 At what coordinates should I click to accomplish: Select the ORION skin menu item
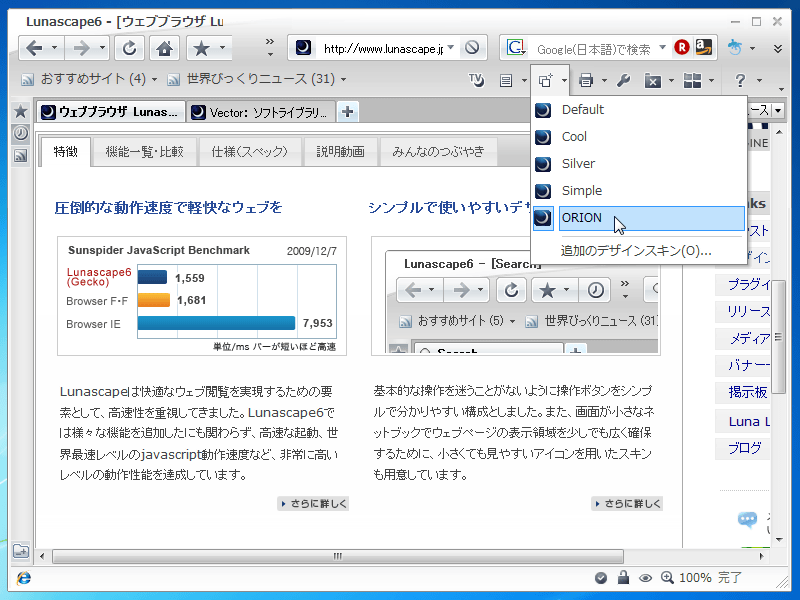(639, 218)
